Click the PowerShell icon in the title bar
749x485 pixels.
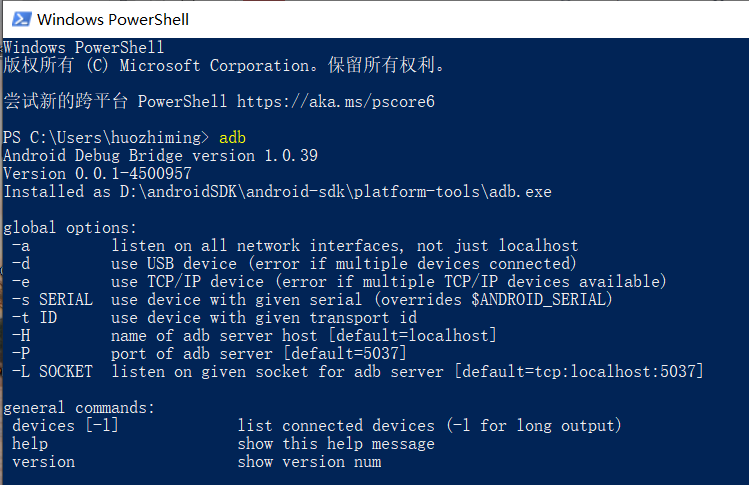point(20,19)
